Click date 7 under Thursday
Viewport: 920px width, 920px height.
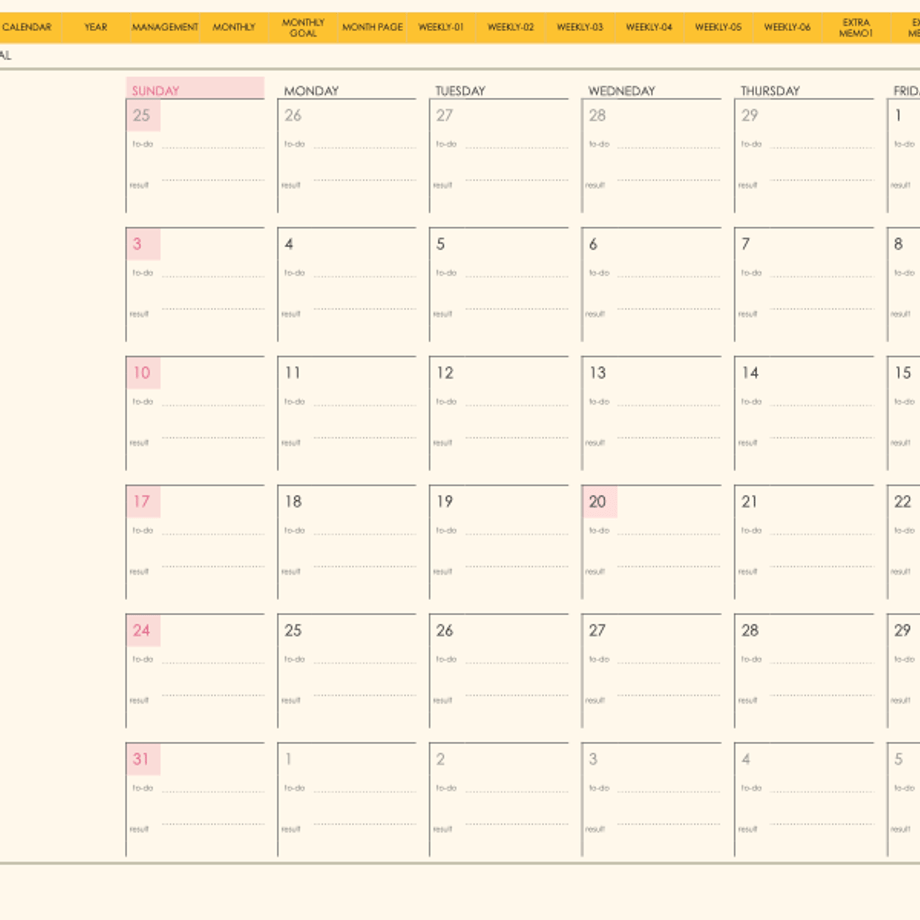[x=746, y=244]
